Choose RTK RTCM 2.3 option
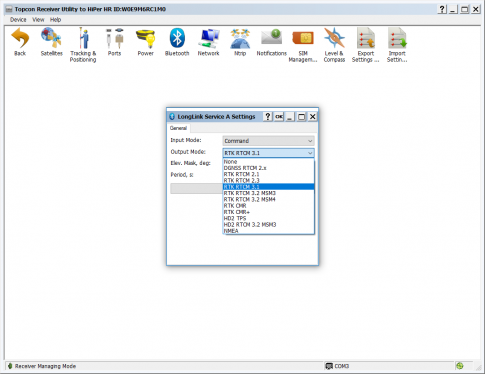This screenshot has height=374, width=485. tap(268, 181)
